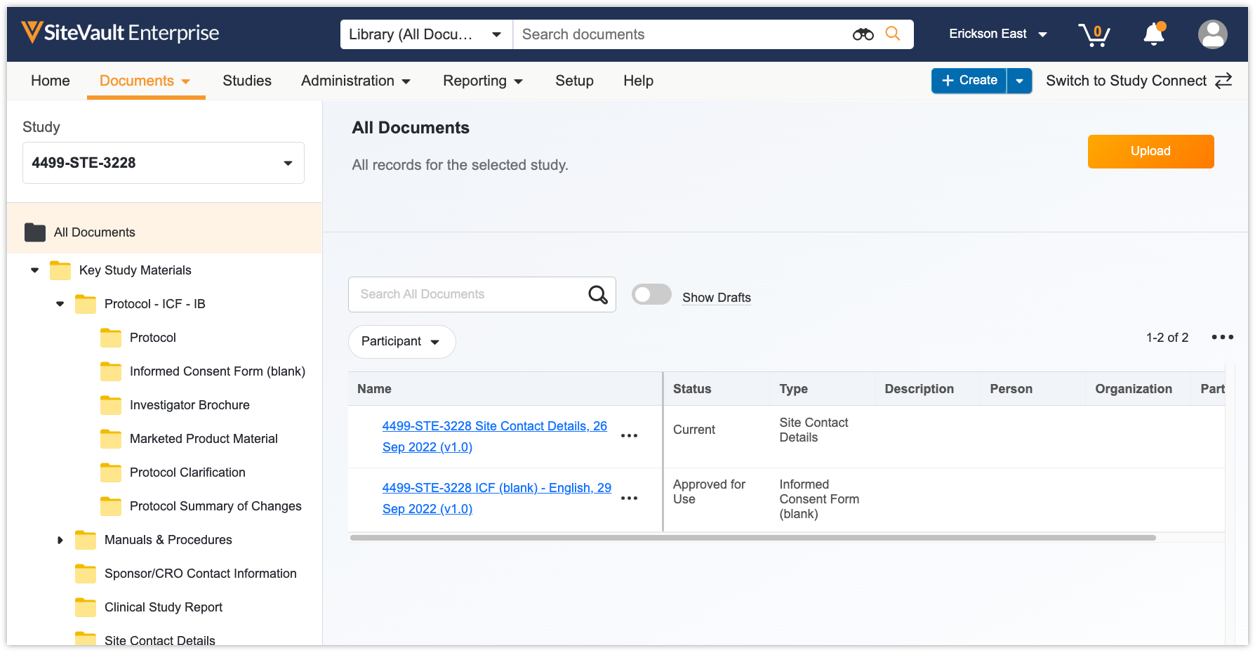This screenshot has width=1255, height=652.
Task: Click Switch to Study Connect
Action: (x=1126, y=81)
